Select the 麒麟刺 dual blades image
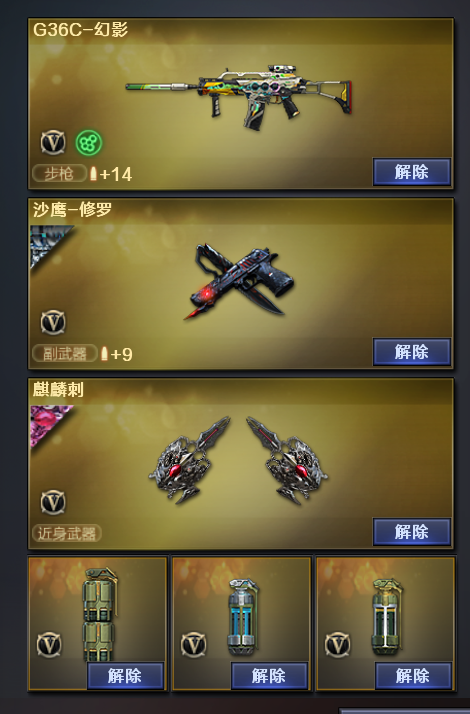The height and width of the screenshot is (714, 470). click(x=238, y=460)
